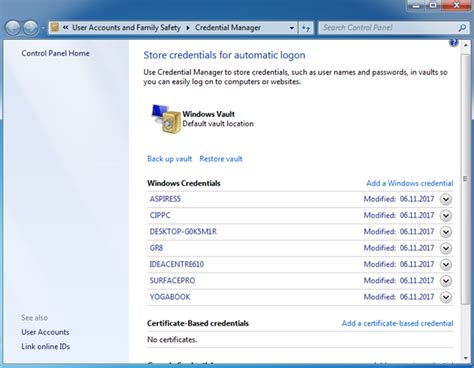The width and height of the screenshot is (474, 368).
Task: Click the address bar folder icon
Action: tap(55, 28)
